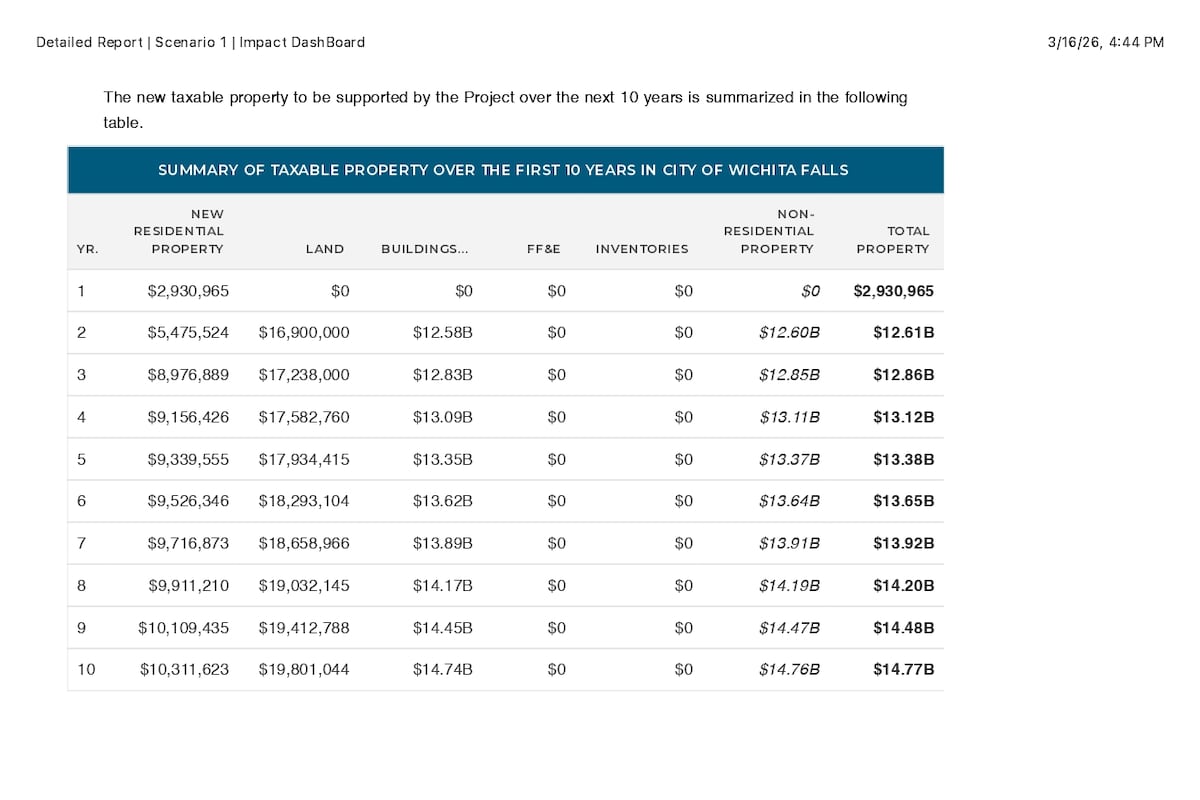Select the Yr. column header
The width and height of the screenshot is (1200, 800).
pos(87,249)
